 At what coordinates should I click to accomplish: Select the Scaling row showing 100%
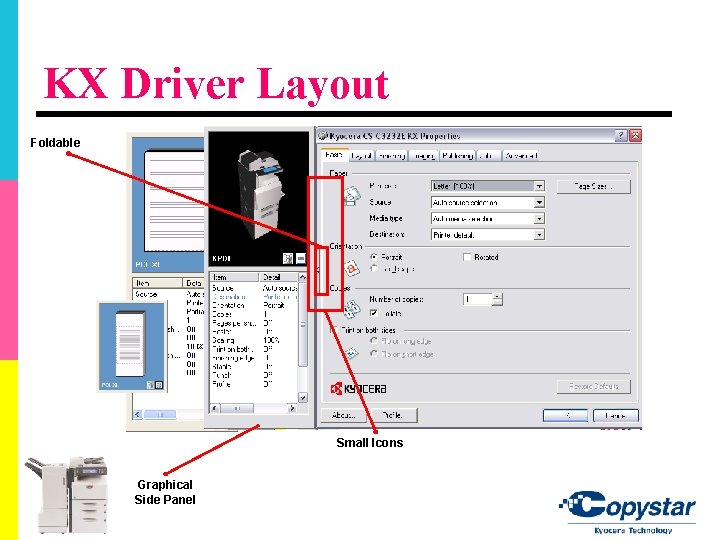tap(254, 340)
